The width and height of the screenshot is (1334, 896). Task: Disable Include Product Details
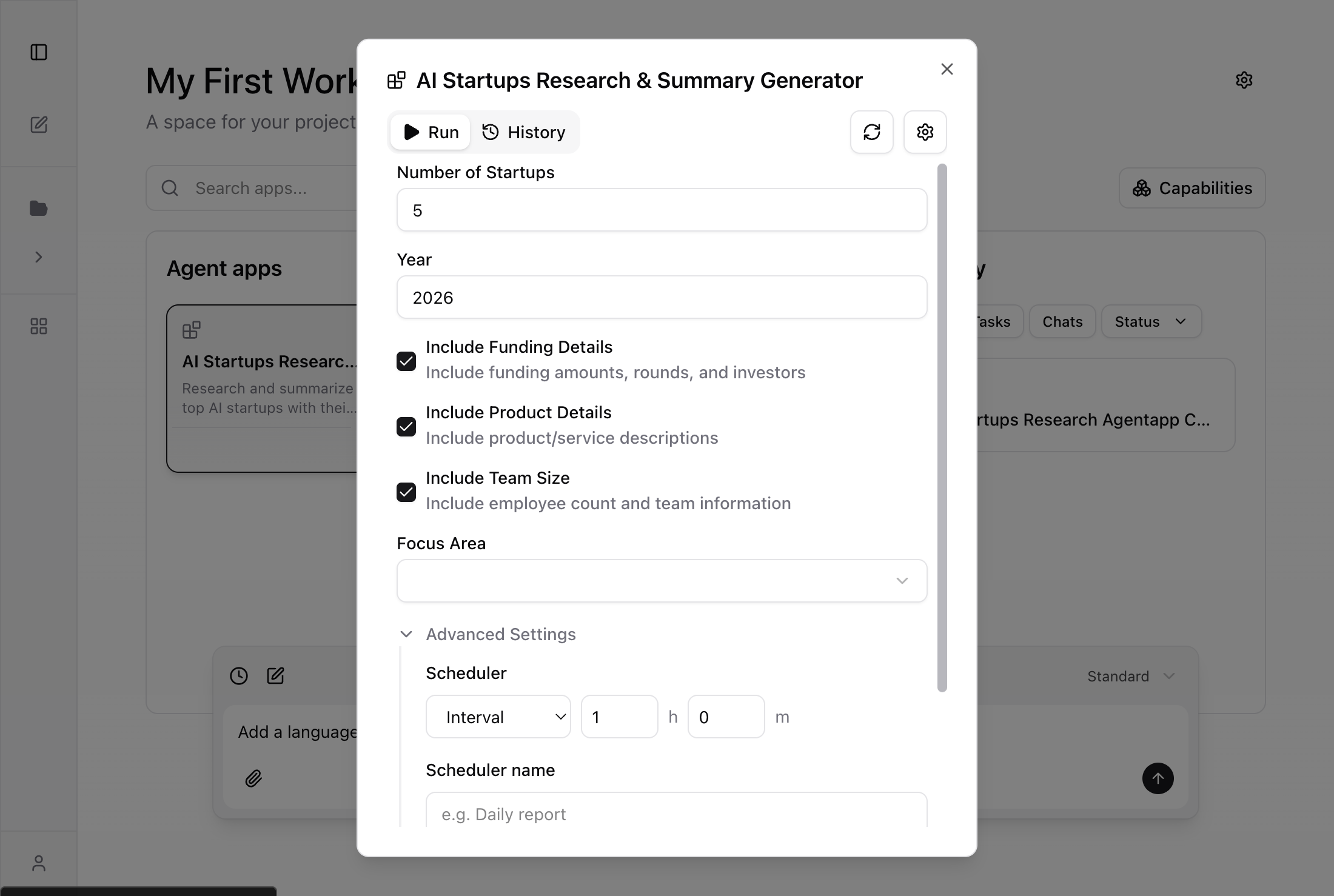406,426
